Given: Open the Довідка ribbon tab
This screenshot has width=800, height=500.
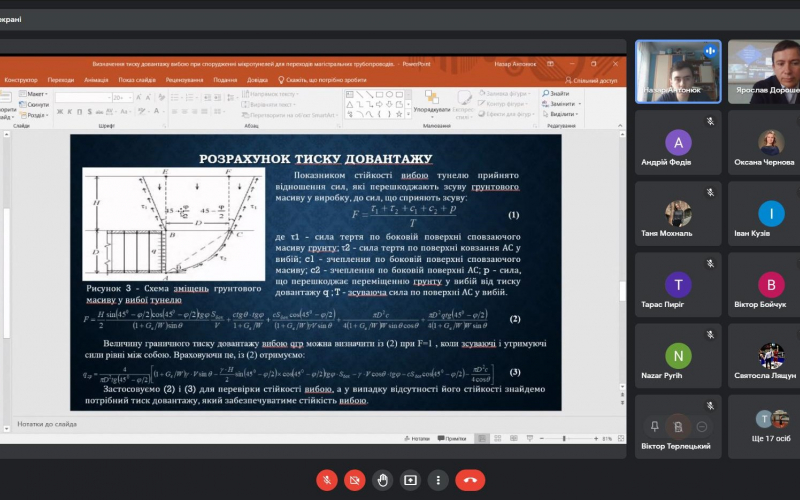Looking at the screenshot, I should click(x=257, y=80).
